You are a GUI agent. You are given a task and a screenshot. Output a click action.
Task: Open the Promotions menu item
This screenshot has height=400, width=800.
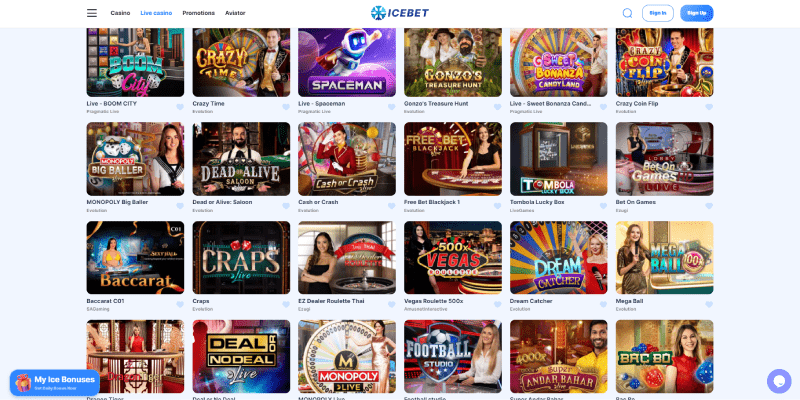coord(198,13)
